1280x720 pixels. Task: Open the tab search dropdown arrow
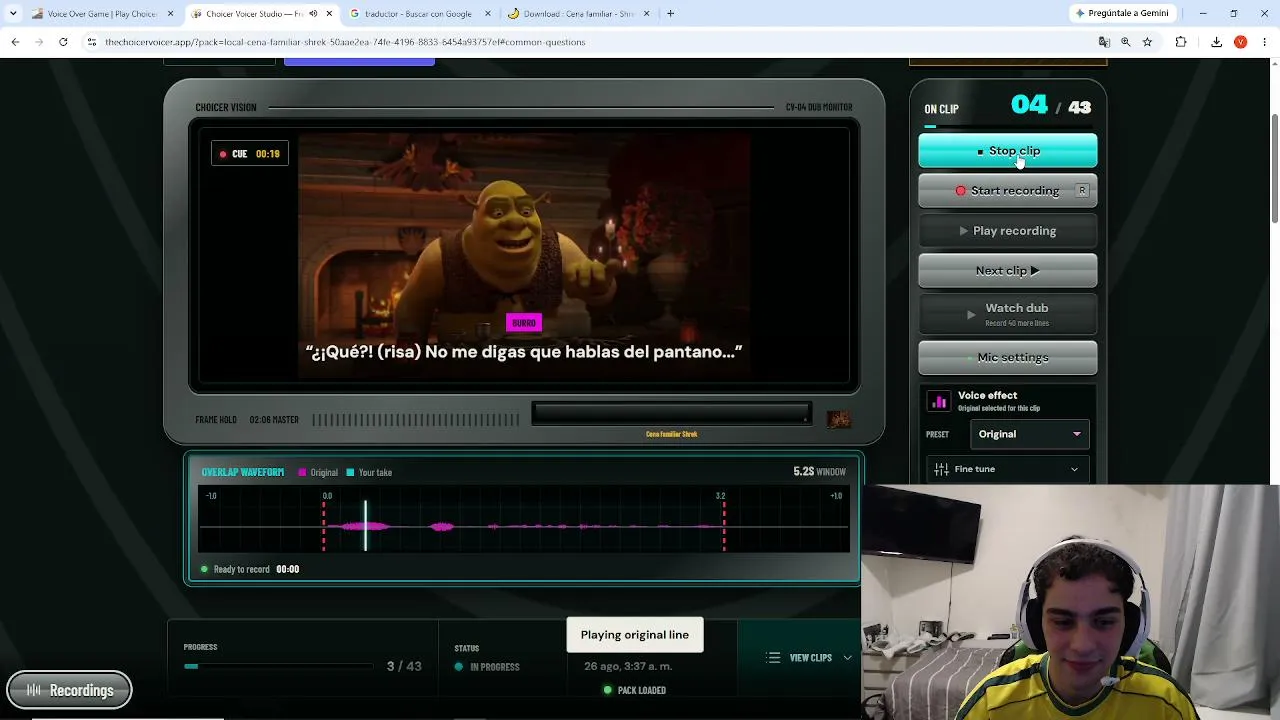[x=12, y=14]
